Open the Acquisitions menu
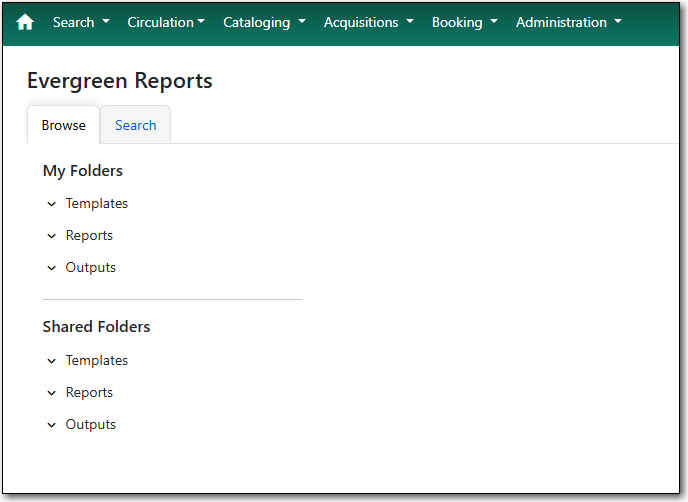The image size is (688, 502). point(369,22)
